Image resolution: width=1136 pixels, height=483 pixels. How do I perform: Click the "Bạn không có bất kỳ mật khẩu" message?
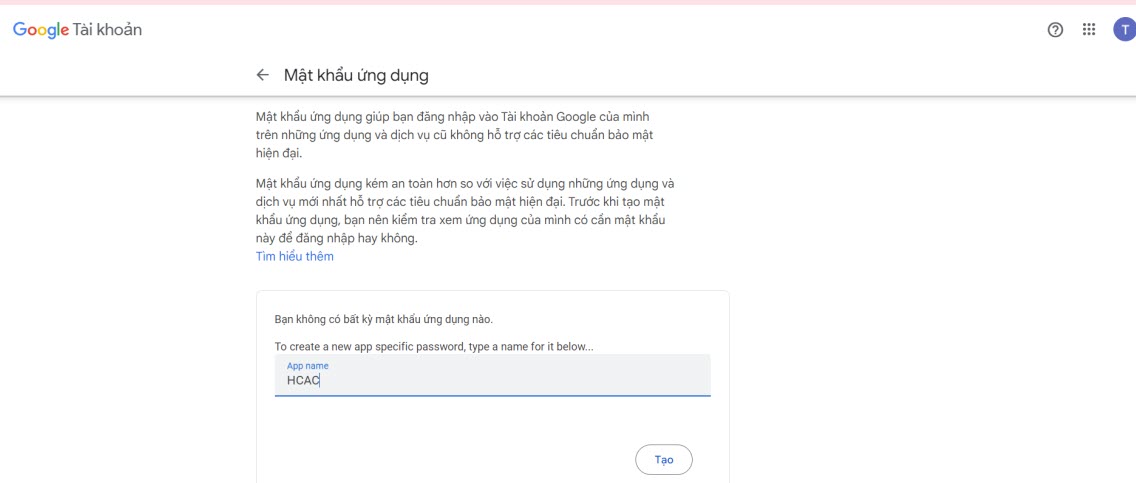point(384,319)
